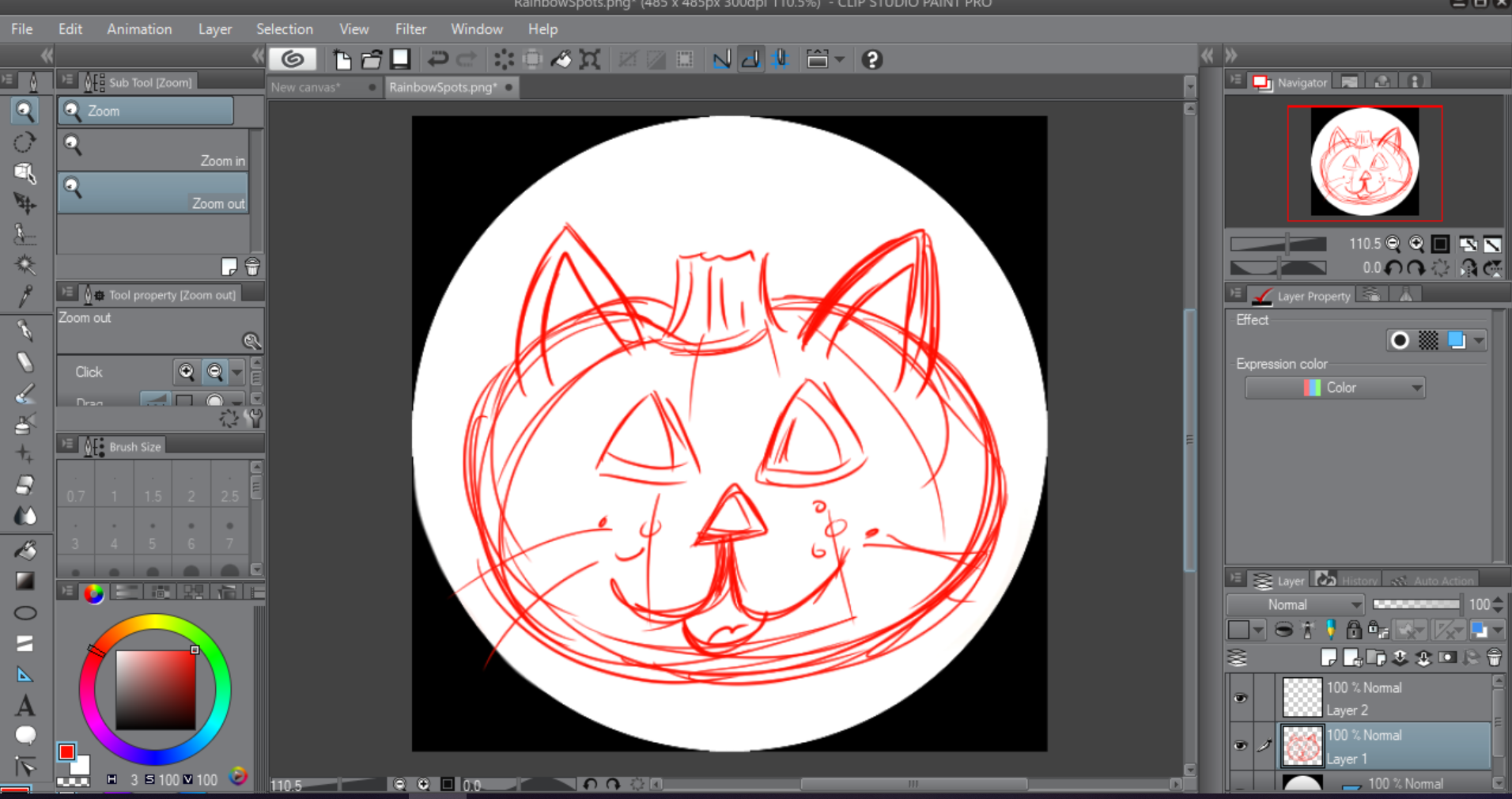1512x799 pixels.
Task: Click the help question mark icon
Action: [871, 59]
